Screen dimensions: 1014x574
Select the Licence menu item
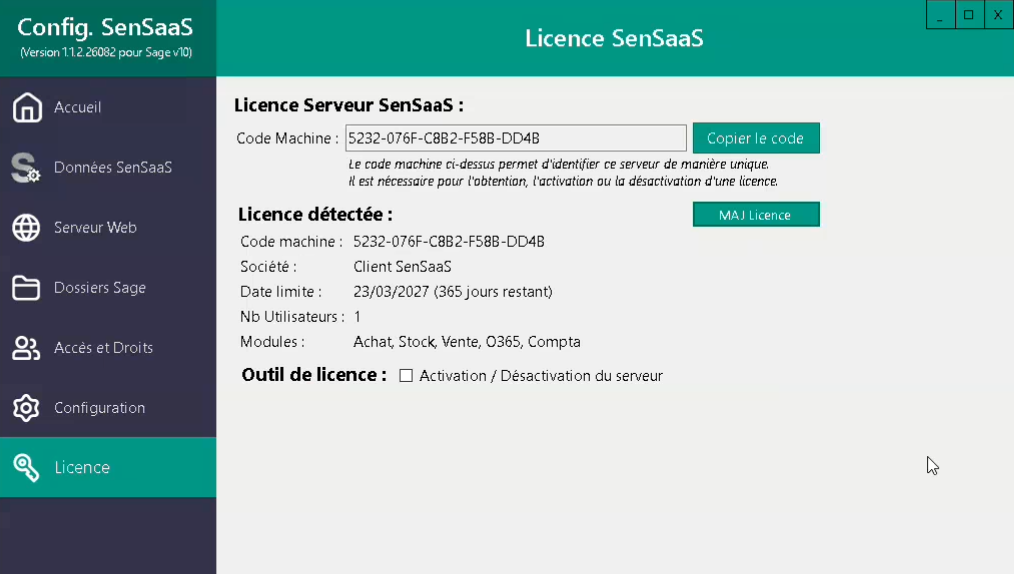click(x=108, y=467)
